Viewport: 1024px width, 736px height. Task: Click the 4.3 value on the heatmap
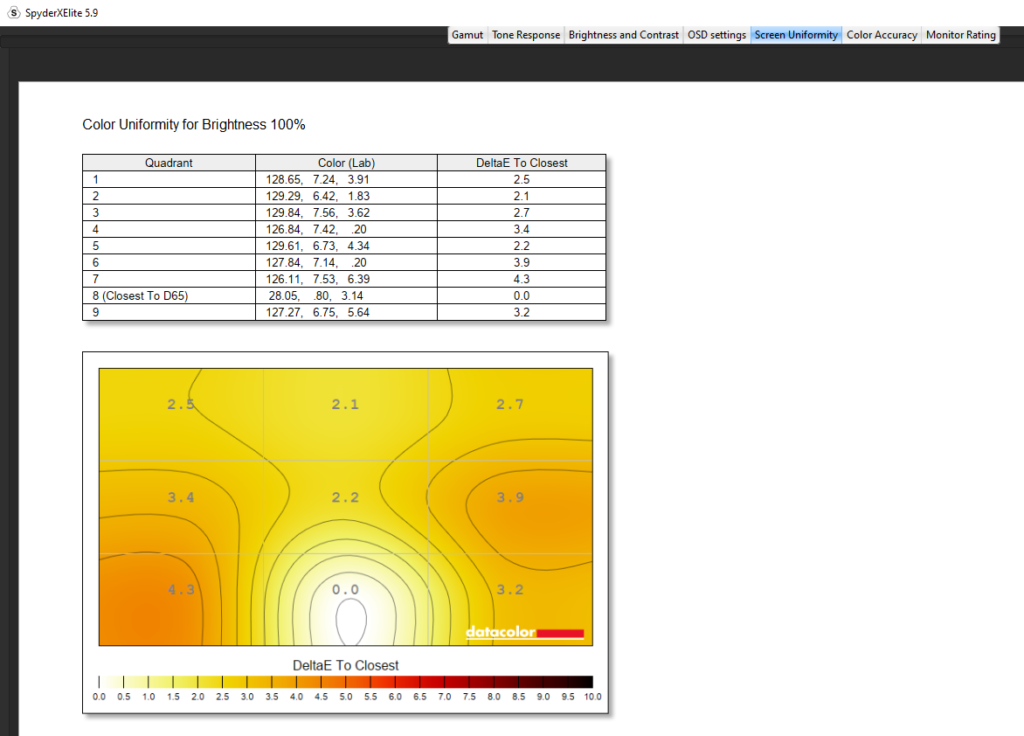click(x=181, y=590)
